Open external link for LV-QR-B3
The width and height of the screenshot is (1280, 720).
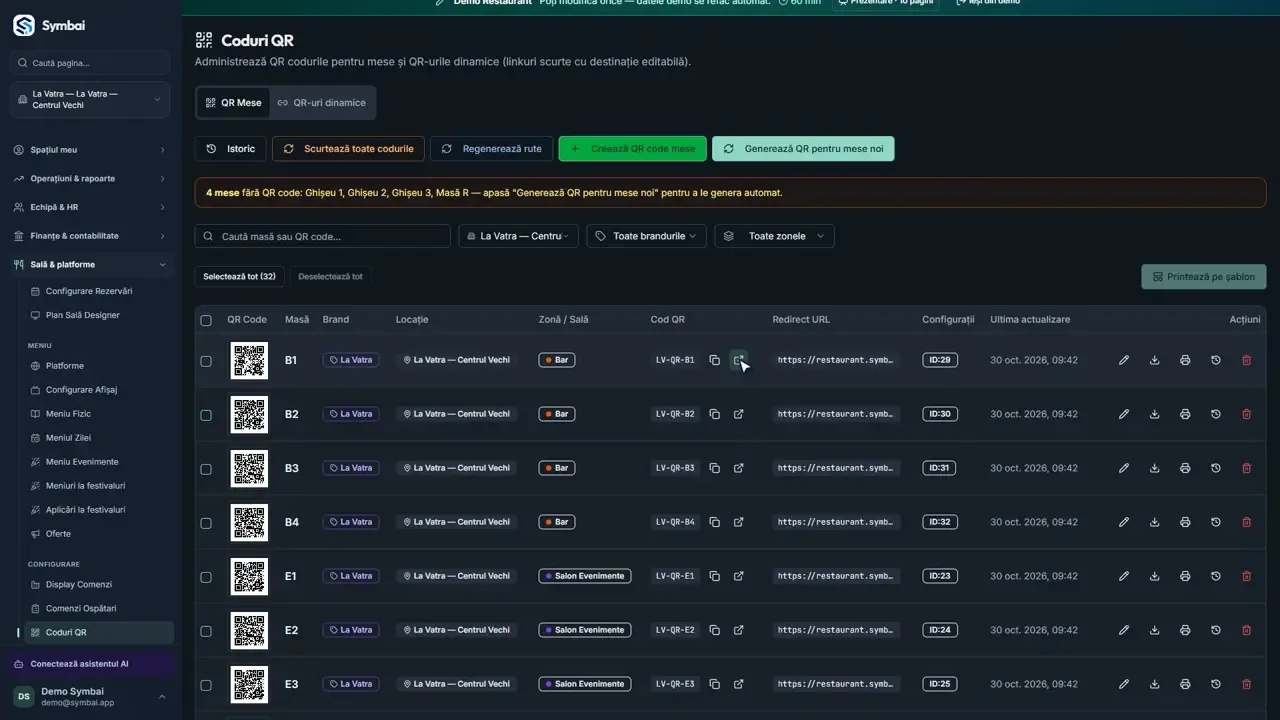pos(739,468)
